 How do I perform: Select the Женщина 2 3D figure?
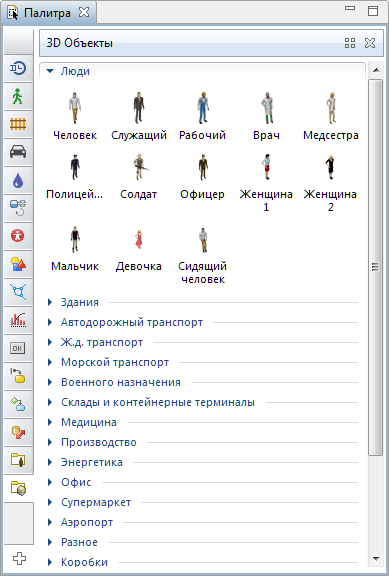coord(331,183)
